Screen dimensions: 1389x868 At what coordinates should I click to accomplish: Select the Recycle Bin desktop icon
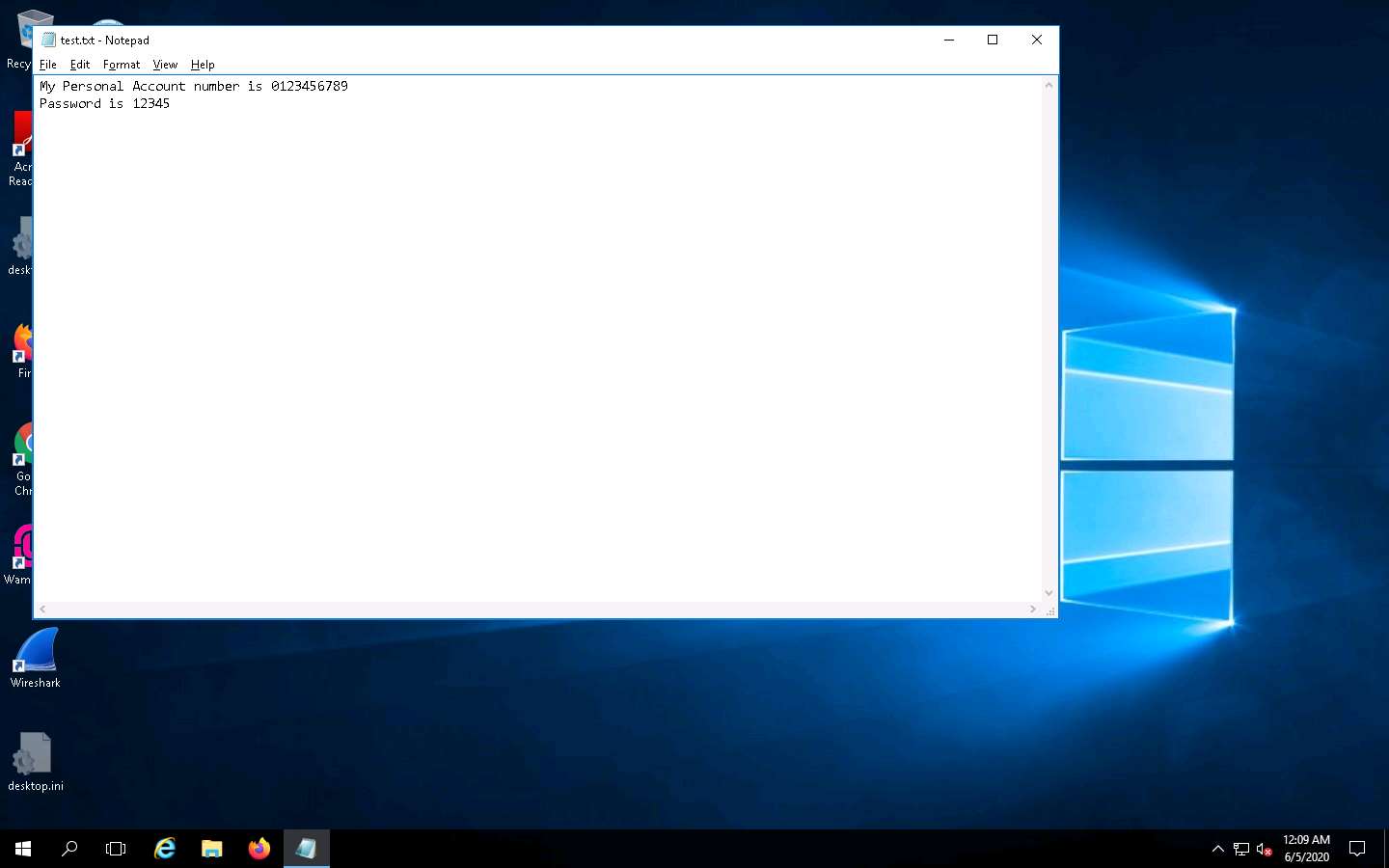(x=19, y=41)
